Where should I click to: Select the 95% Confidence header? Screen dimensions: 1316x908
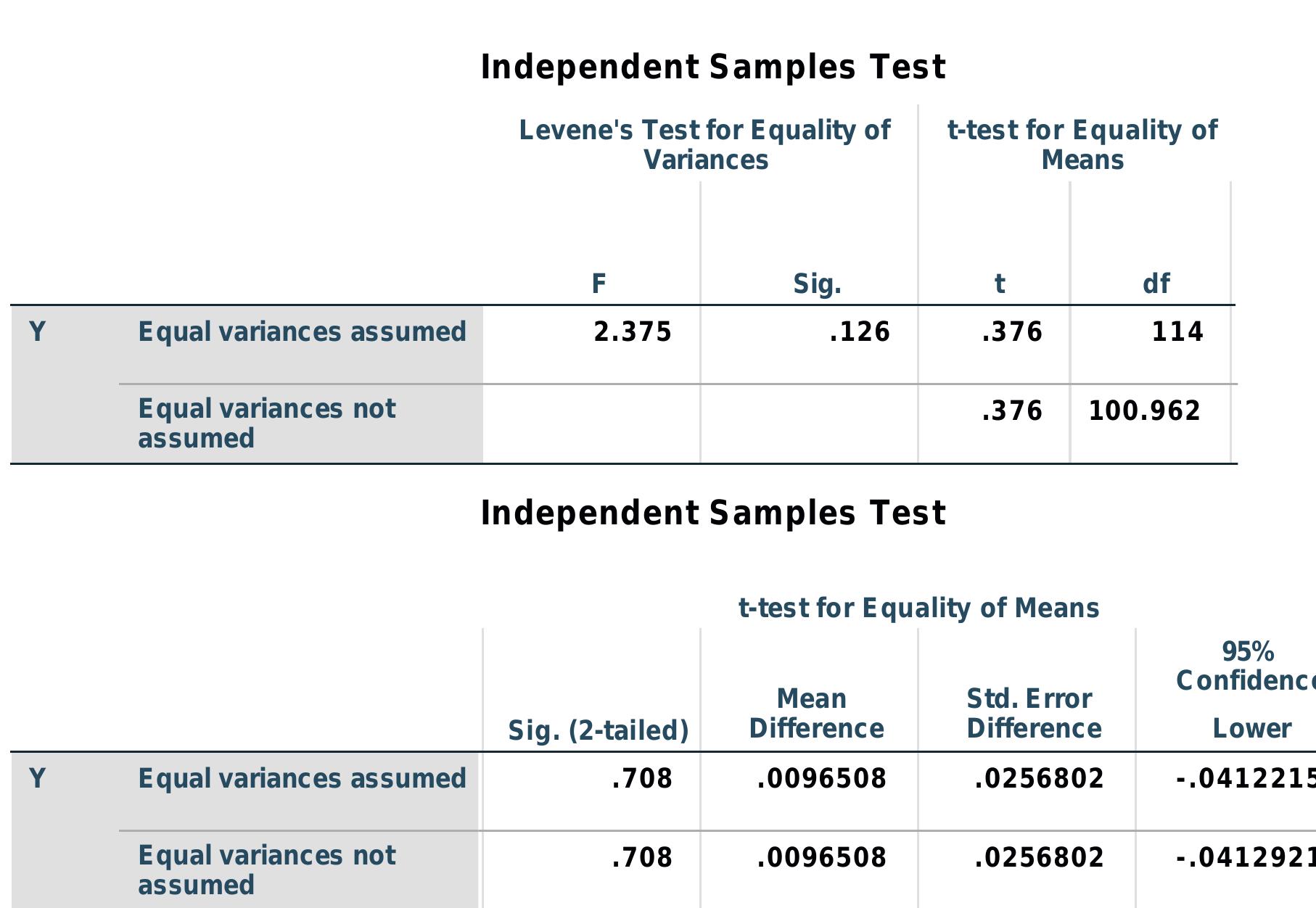point(1247,666)
